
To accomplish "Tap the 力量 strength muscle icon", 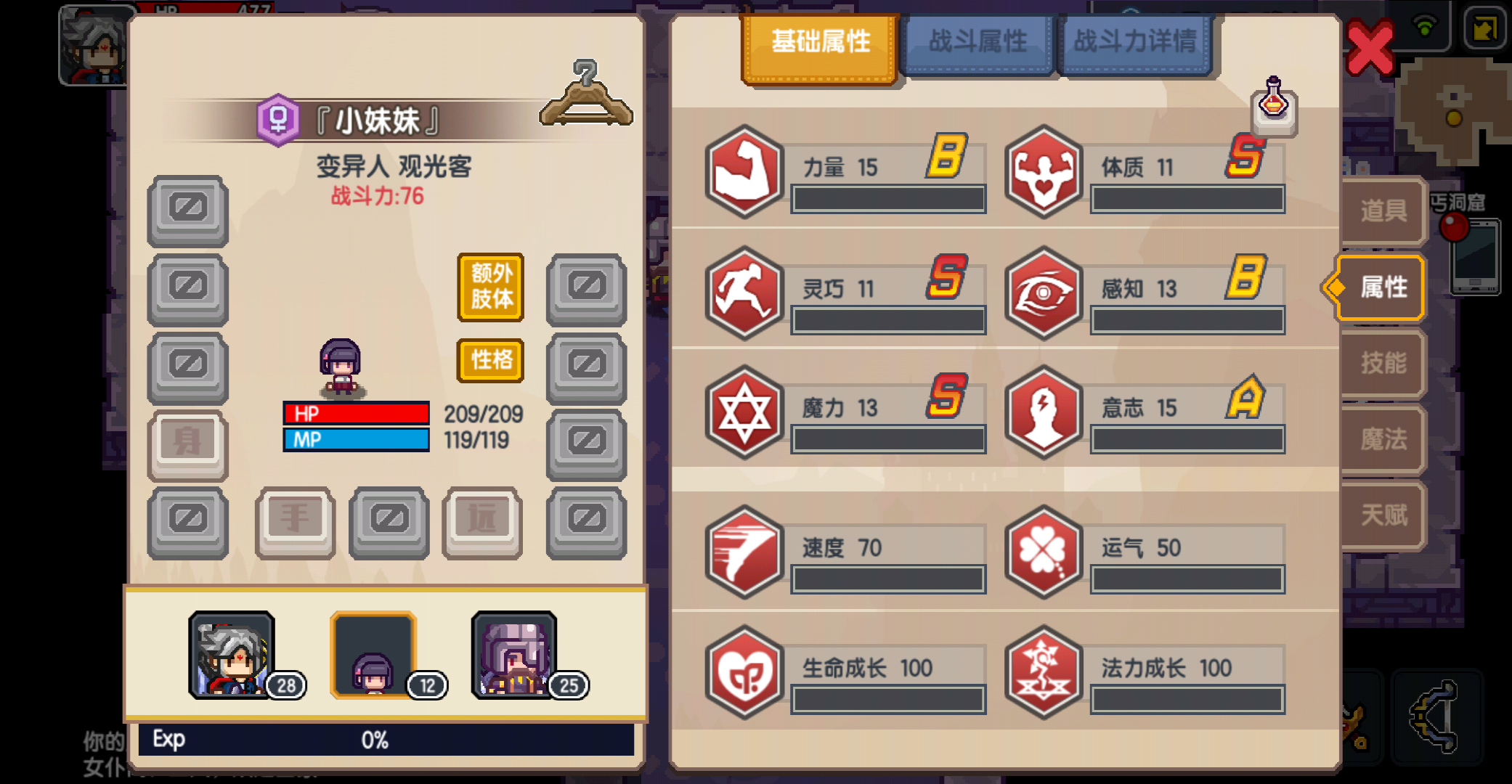I will click(x=744, y=171).
